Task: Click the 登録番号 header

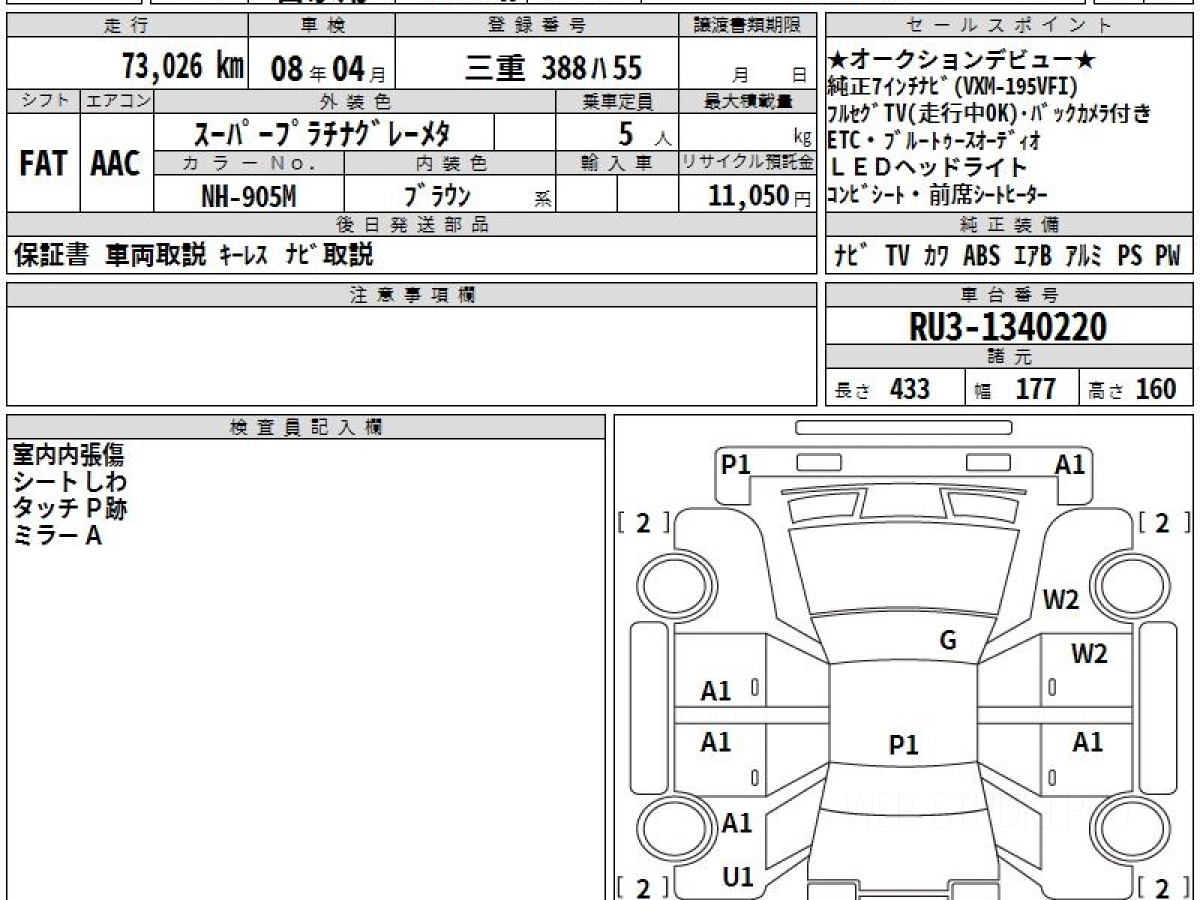Action: coord(537,26)
